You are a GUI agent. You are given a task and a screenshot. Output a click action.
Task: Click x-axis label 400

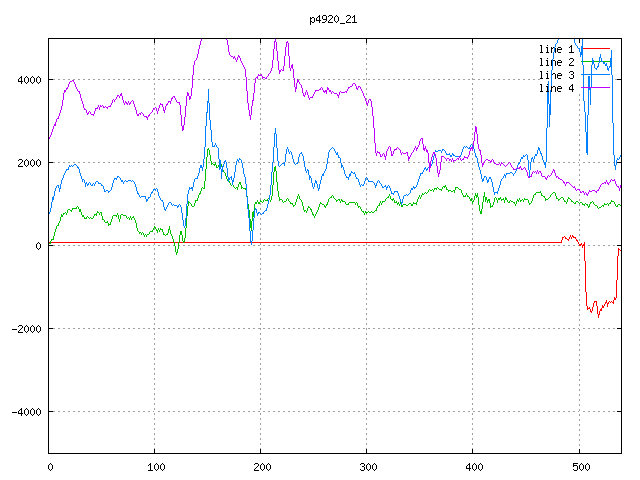(474, 467)
